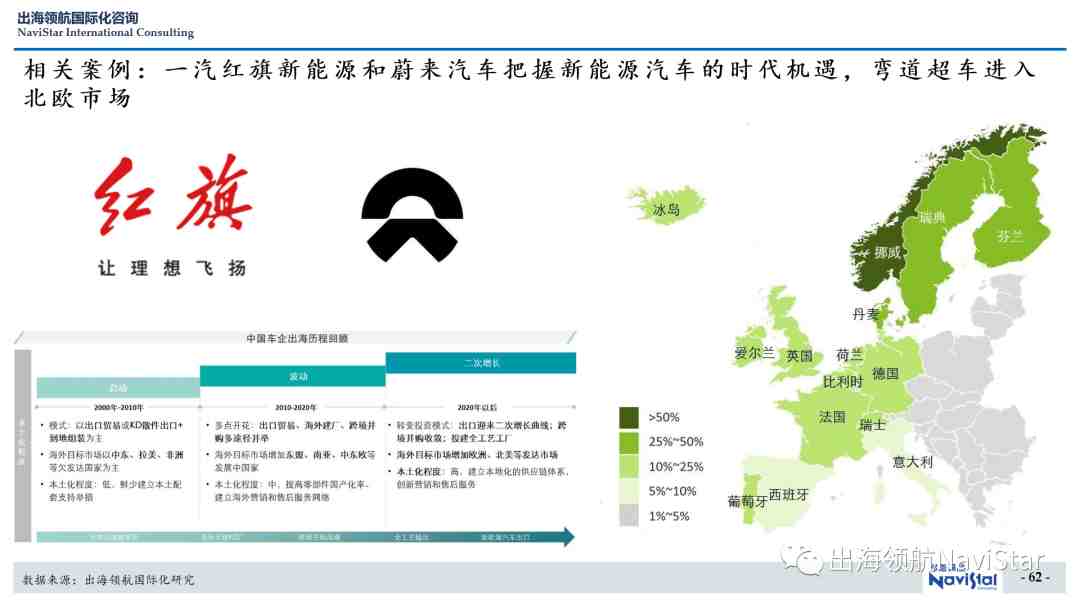
Task: Click the bullet 本土化程度：中
Action: point(292,490)
